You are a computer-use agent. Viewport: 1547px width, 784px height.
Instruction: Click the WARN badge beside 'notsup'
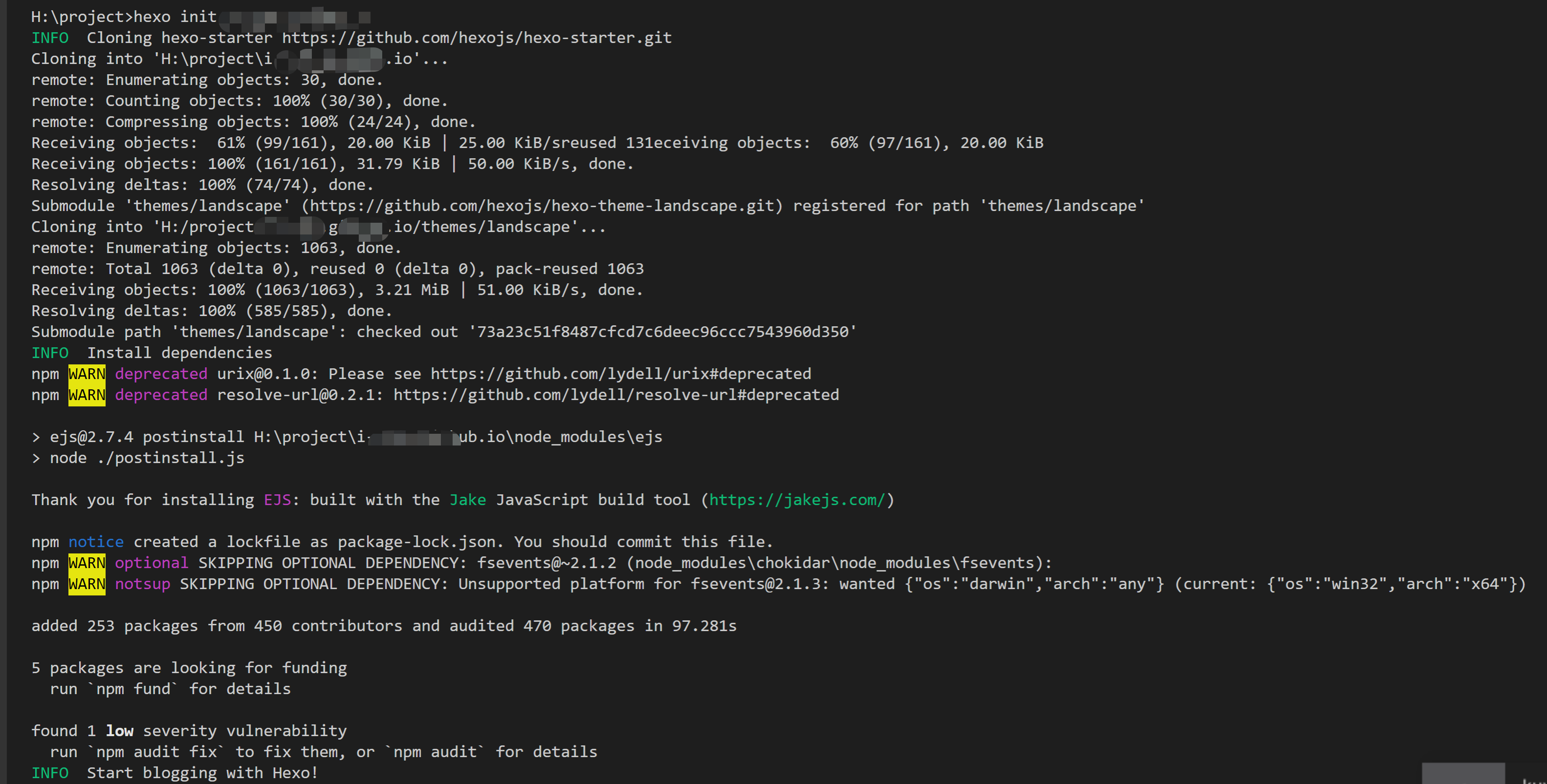87,584
